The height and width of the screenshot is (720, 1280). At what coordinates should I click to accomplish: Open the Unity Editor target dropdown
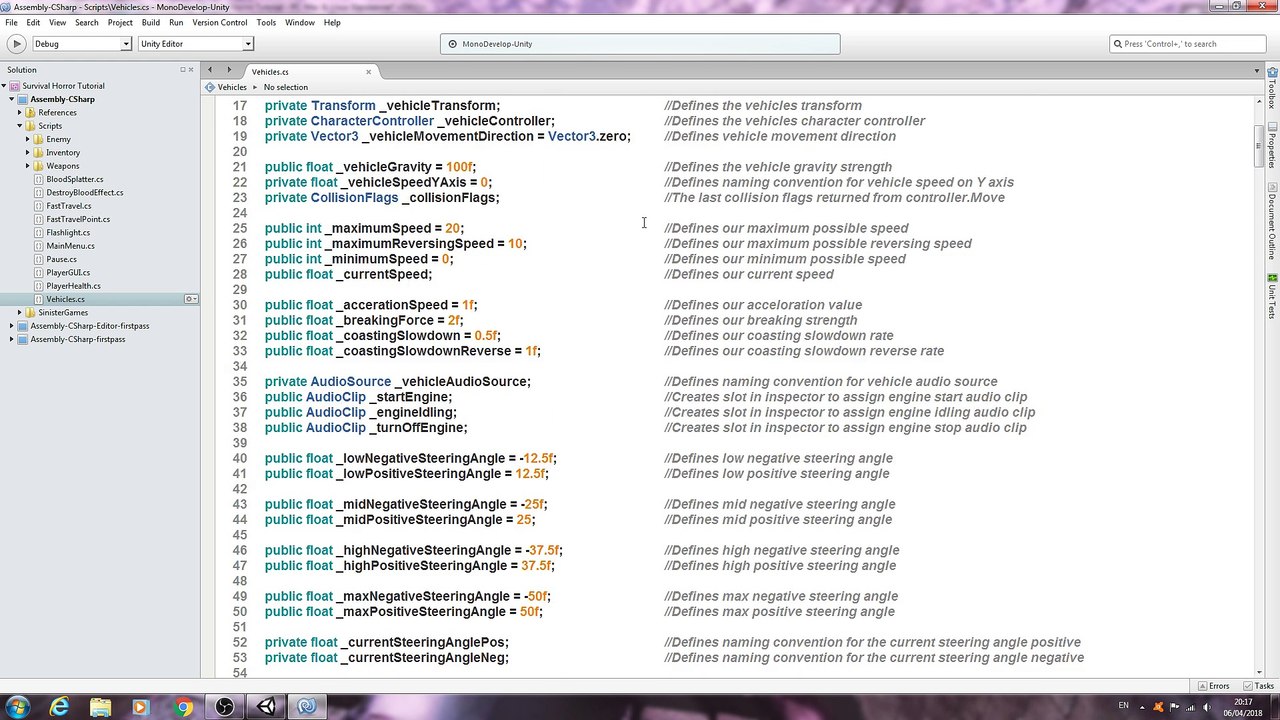(x=195, y=44)
